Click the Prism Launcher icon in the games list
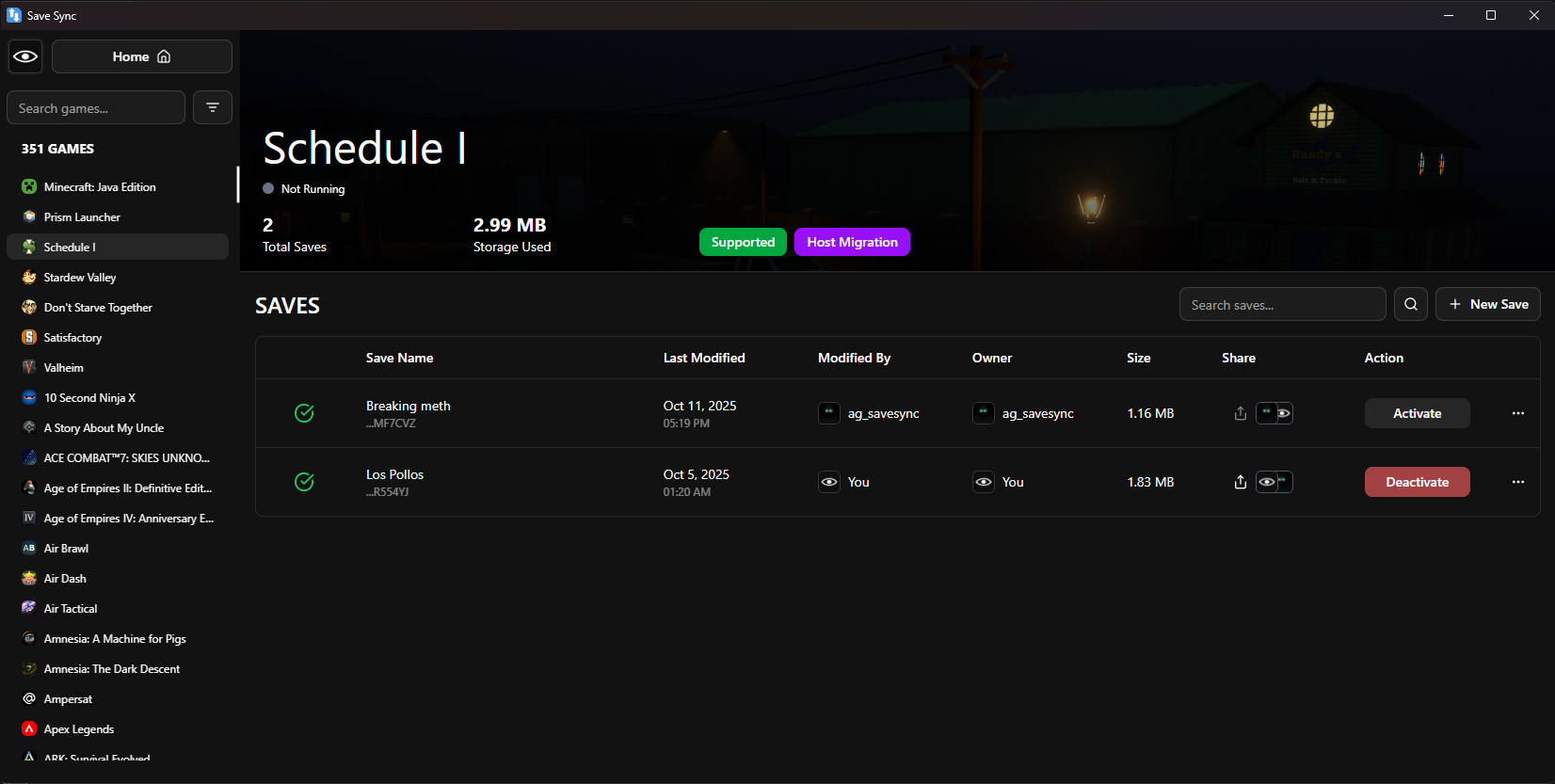Image resolution: width=1555 pixels, height=784 pixels. [x=29, y=216]
